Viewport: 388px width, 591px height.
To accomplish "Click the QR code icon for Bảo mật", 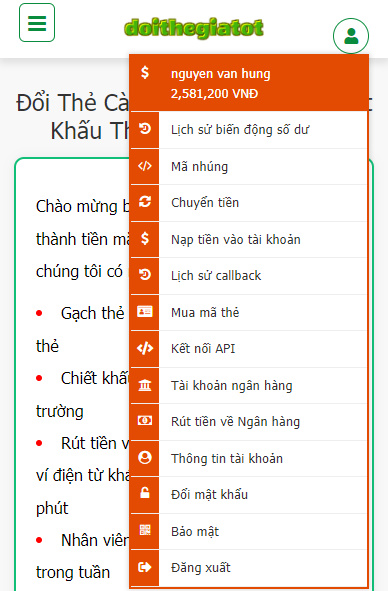I will pos(145,530).
